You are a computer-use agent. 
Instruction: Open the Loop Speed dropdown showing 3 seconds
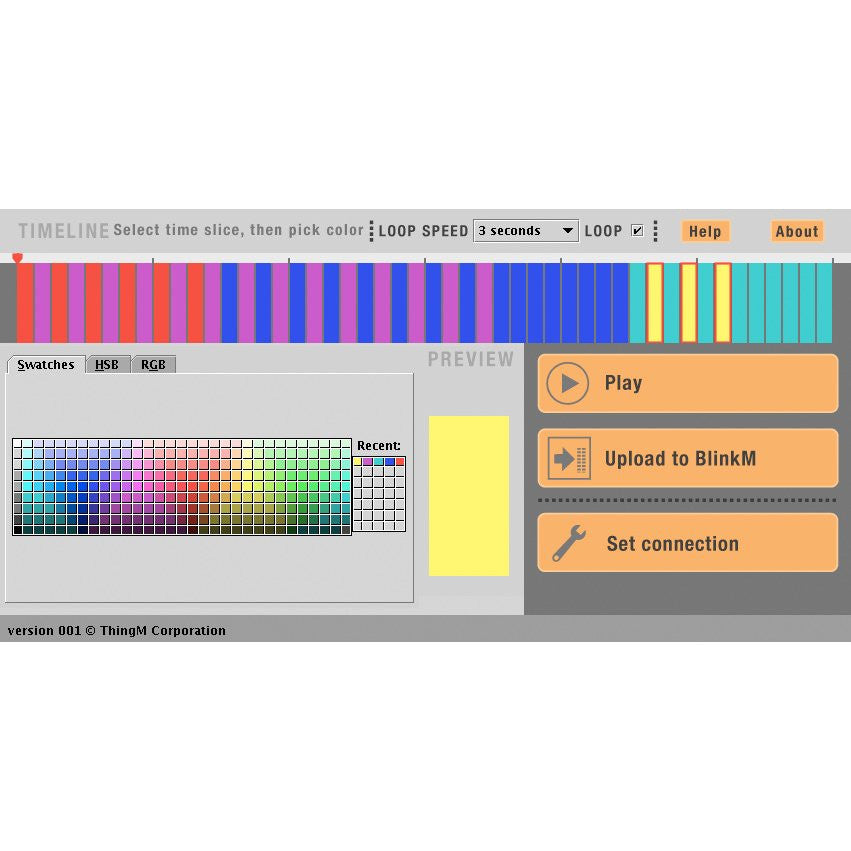click(526, 231)
